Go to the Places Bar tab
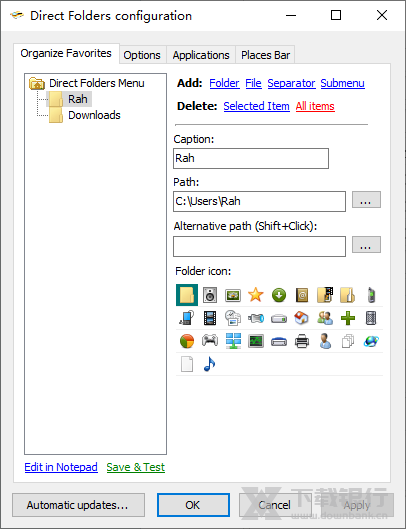Screen dimensions: 406x529 [265, 55]
